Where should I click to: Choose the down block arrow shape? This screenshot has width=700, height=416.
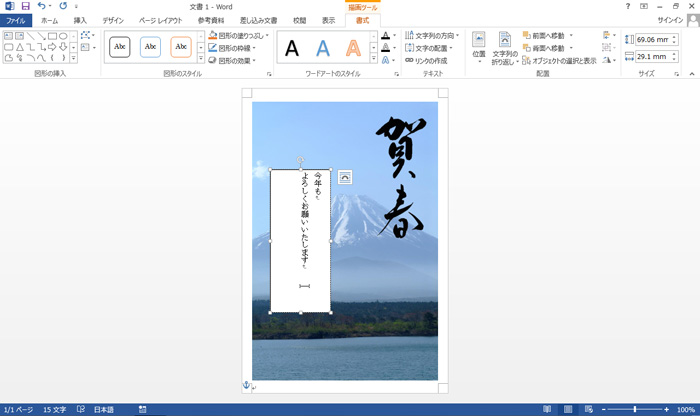(x=63, y=47)
